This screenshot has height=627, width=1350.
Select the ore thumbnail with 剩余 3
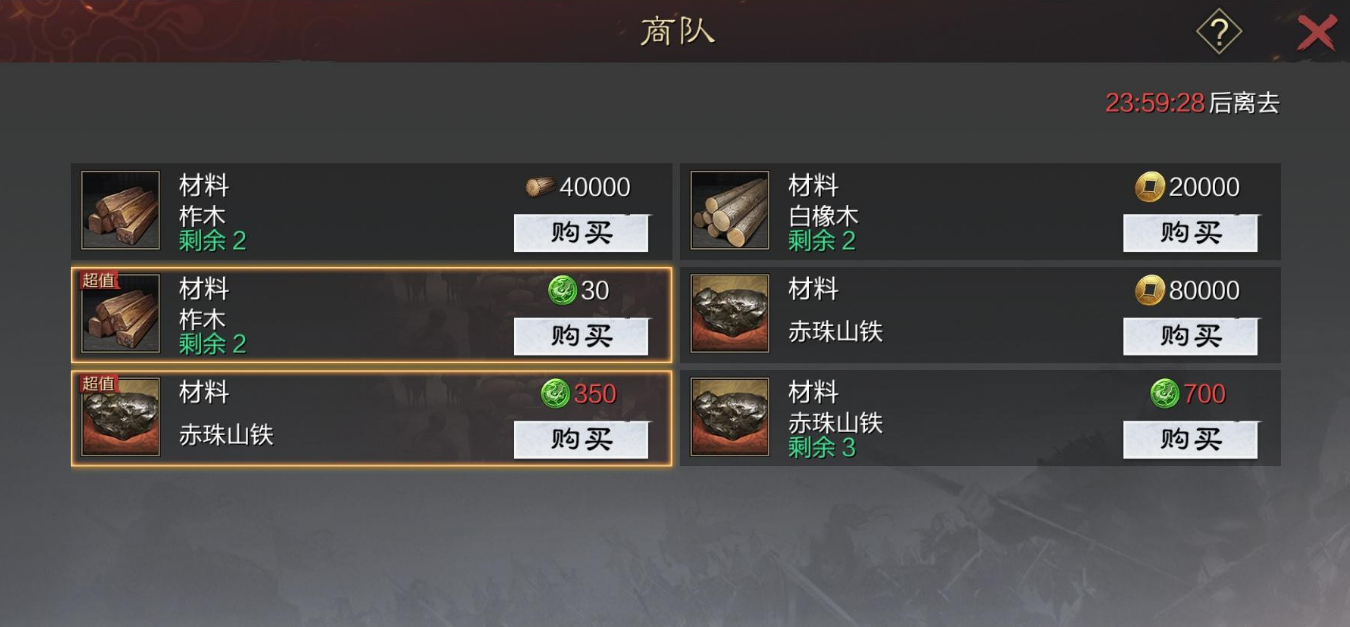coord(730,417)
